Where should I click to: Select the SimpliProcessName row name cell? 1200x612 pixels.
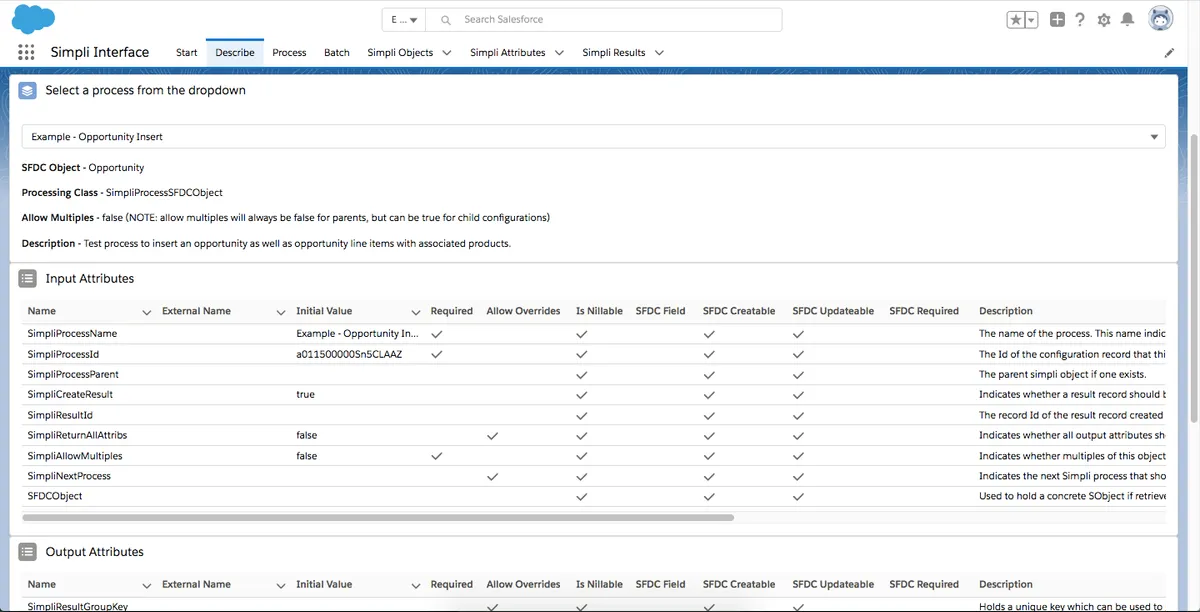[72, 334]
